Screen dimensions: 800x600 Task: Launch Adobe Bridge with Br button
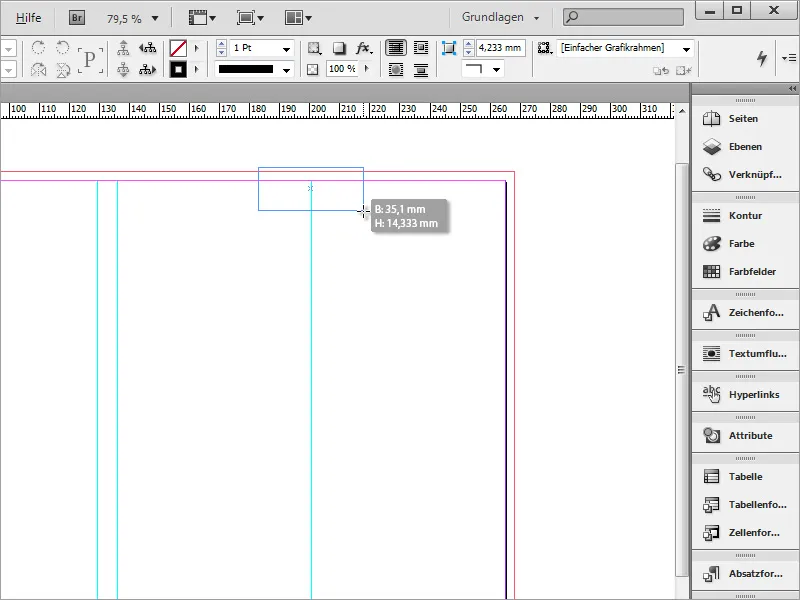[77, 18]
